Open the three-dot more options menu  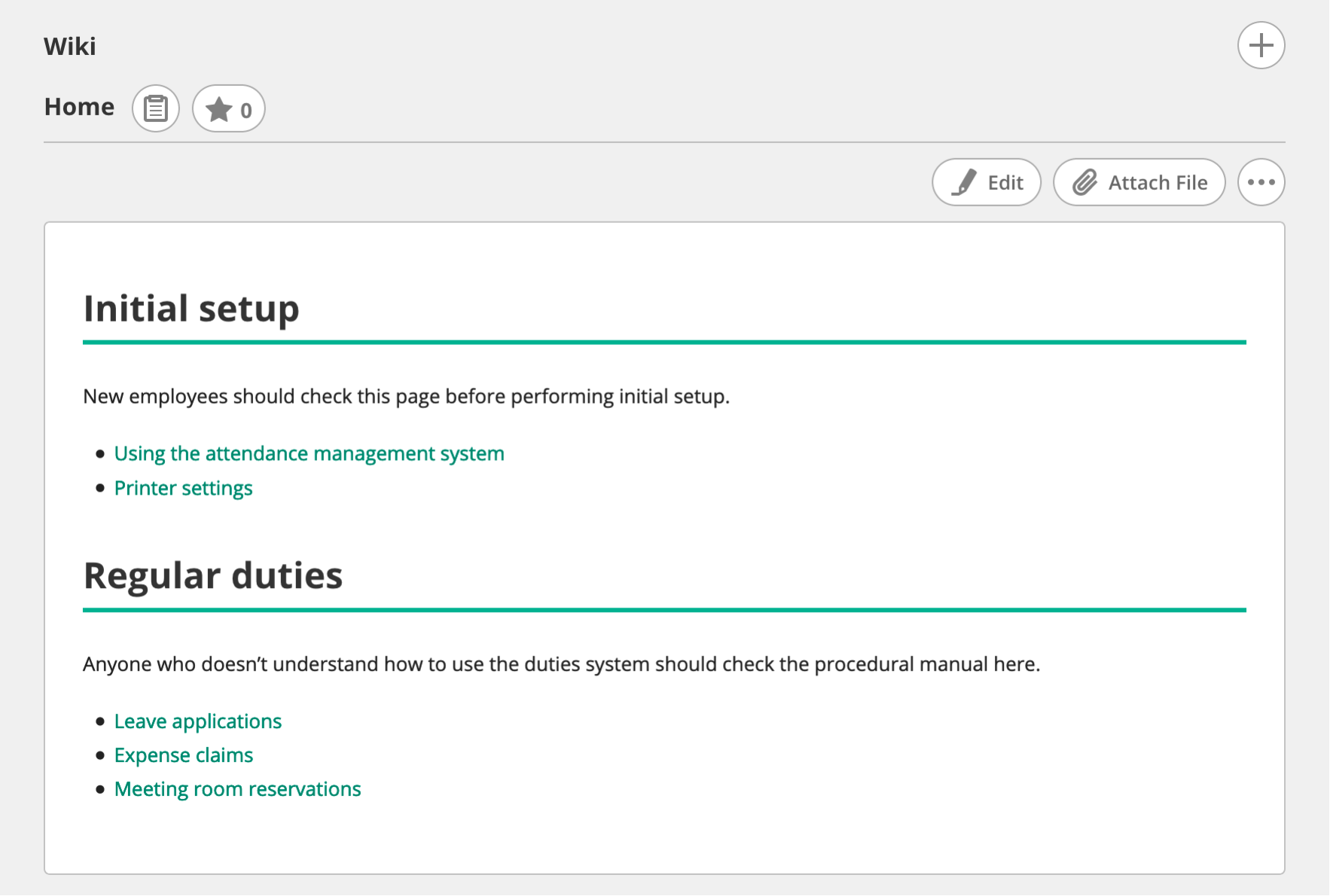click(x=1261, y=182)
